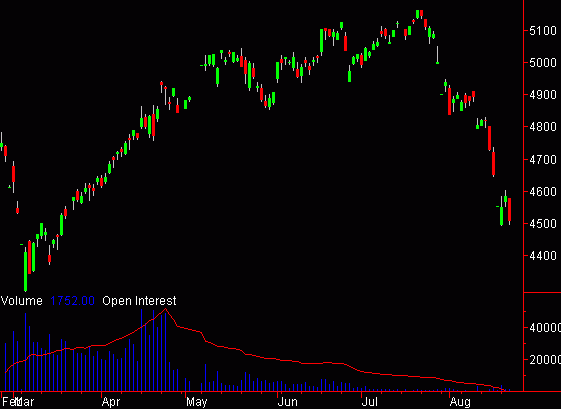Viewport: 561px width, 409px height.
Task: Click the lowest green candlestick in March
Action: pos(25,270)
